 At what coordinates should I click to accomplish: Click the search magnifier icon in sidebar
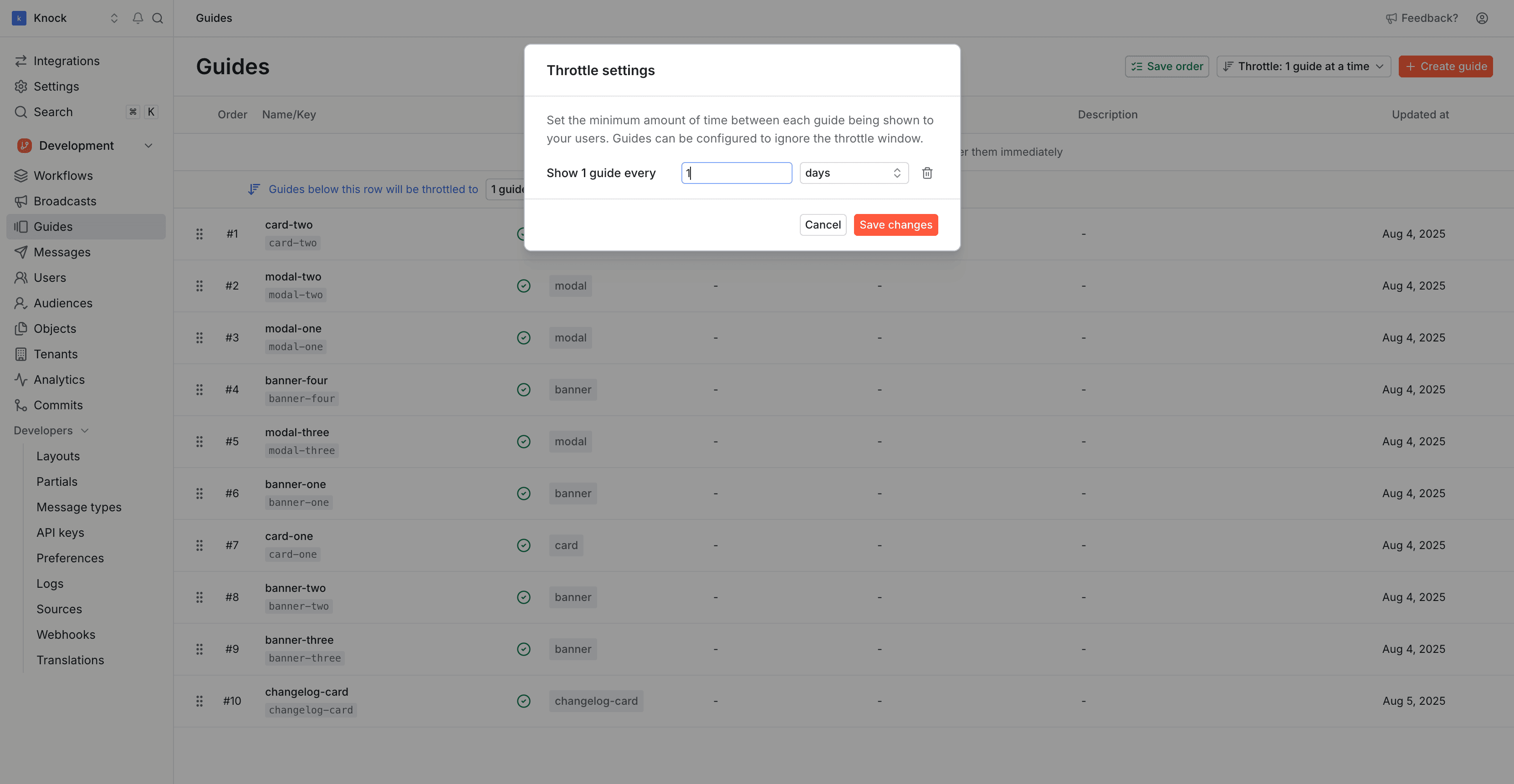coord(158,18)
